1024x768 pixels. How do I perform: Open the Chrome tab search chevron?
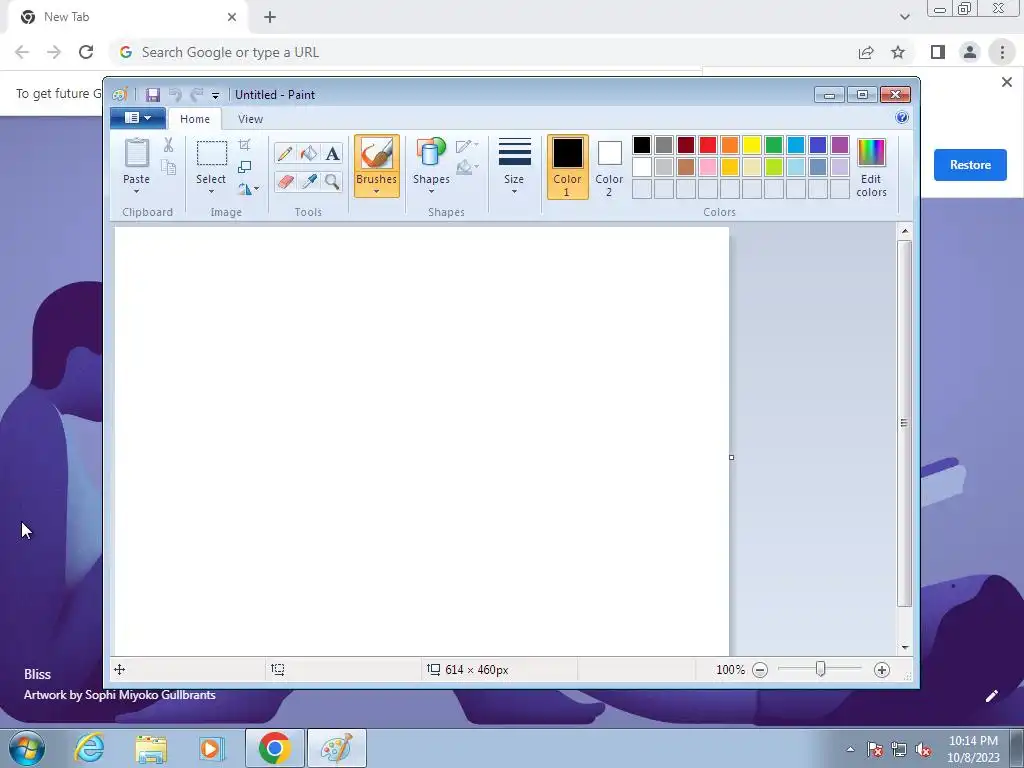click(904, 17)
